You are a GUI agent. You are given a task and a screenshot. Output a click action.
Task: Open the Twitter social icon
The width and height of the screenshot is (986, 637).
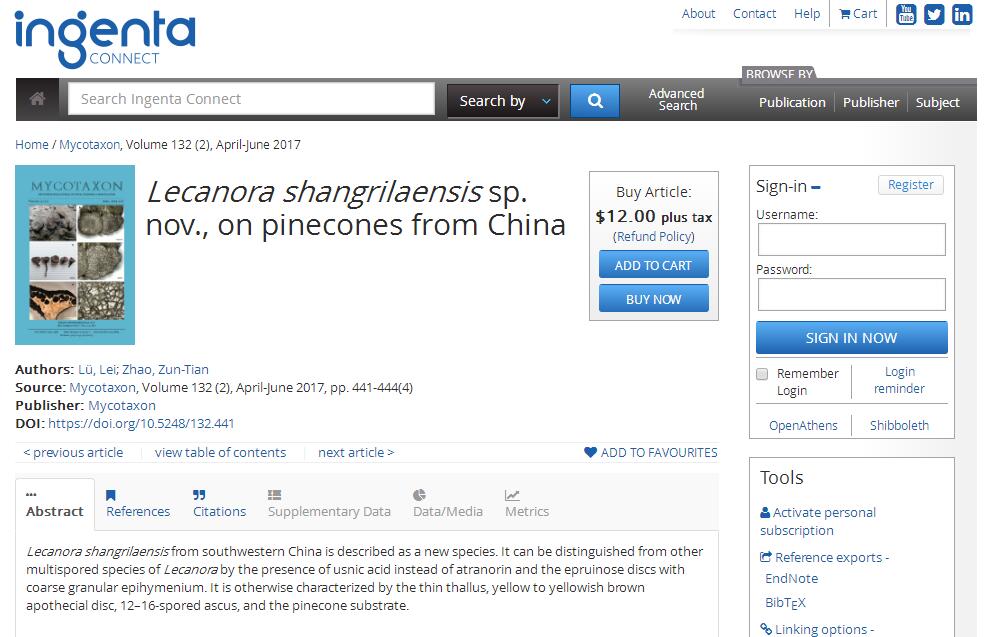(x=934, y=14)
